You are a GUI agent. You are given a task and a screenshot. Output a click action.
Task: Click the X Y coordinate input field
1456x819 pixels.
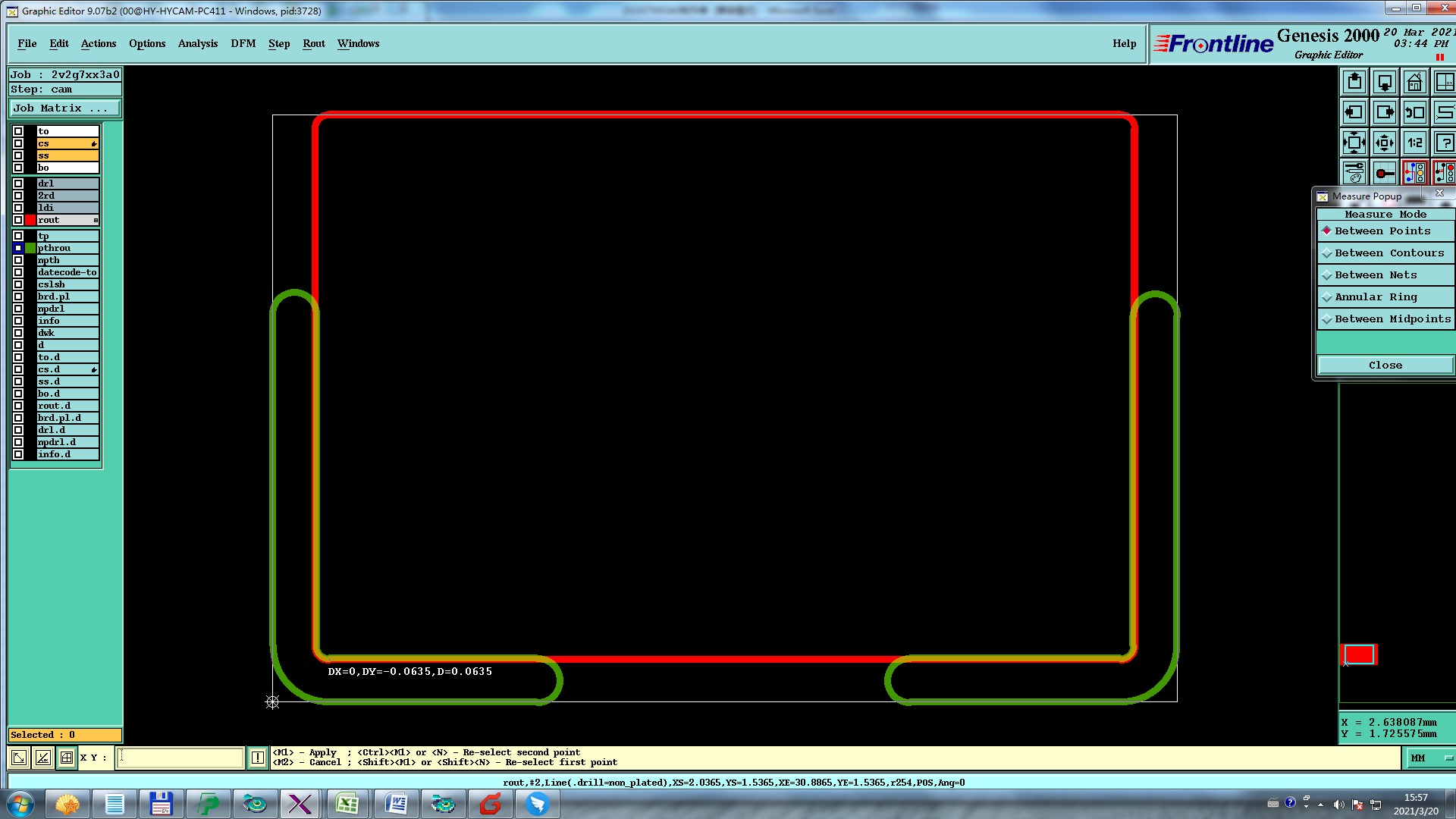[180, 757]
